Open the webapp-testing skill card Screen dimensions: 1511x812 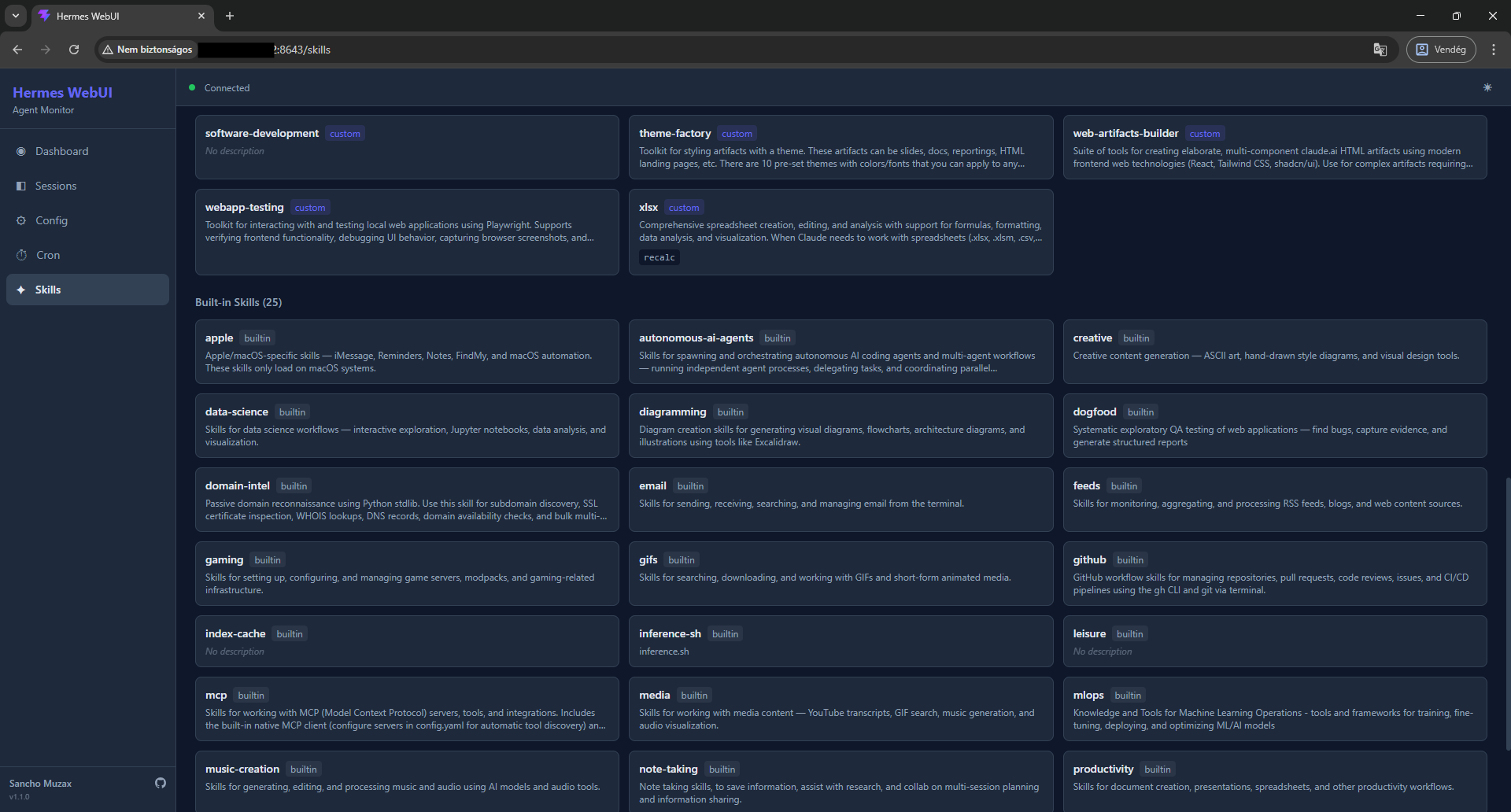pos(407,232)
